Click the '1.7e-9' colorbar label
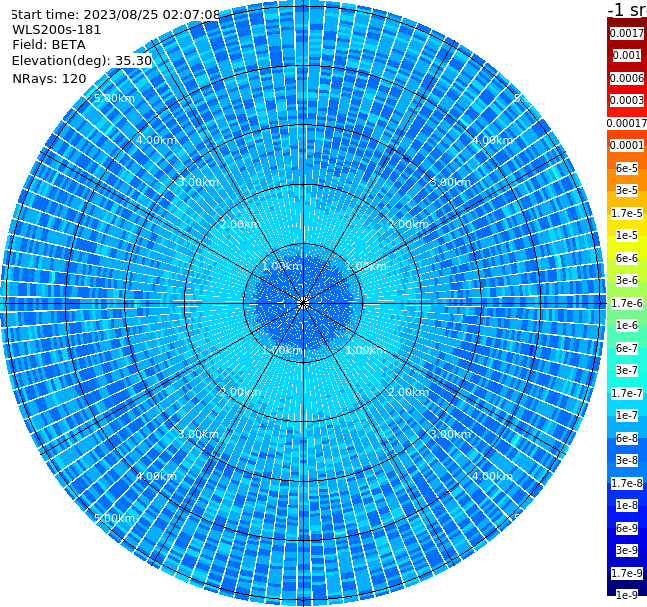The width and height of the screenshot is (647, 607). [x=627, y=573]
